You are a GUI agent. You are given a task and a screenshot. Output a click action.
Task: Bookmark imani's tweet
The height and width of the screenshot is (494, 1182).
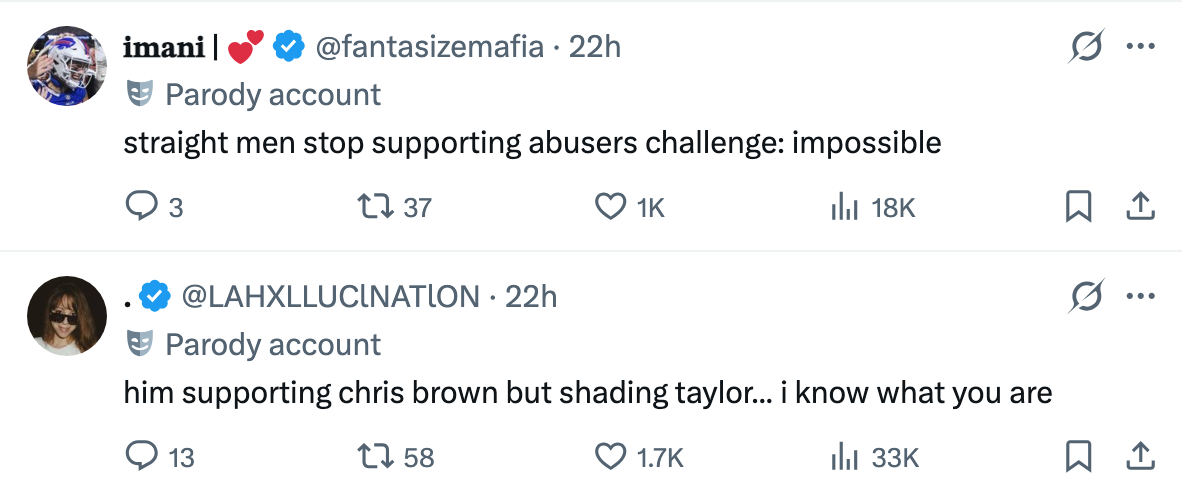(1078, 207)
